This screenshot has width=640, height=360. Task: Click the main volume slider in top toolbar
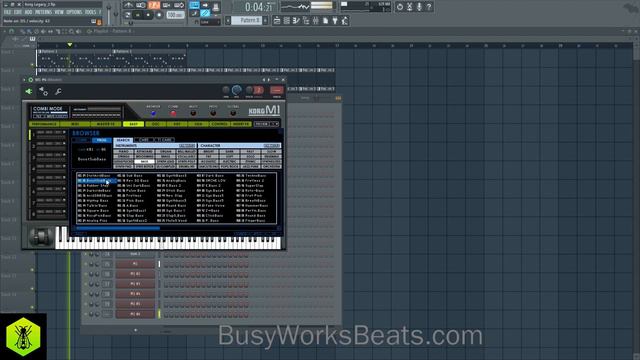[x=109, y=14]
